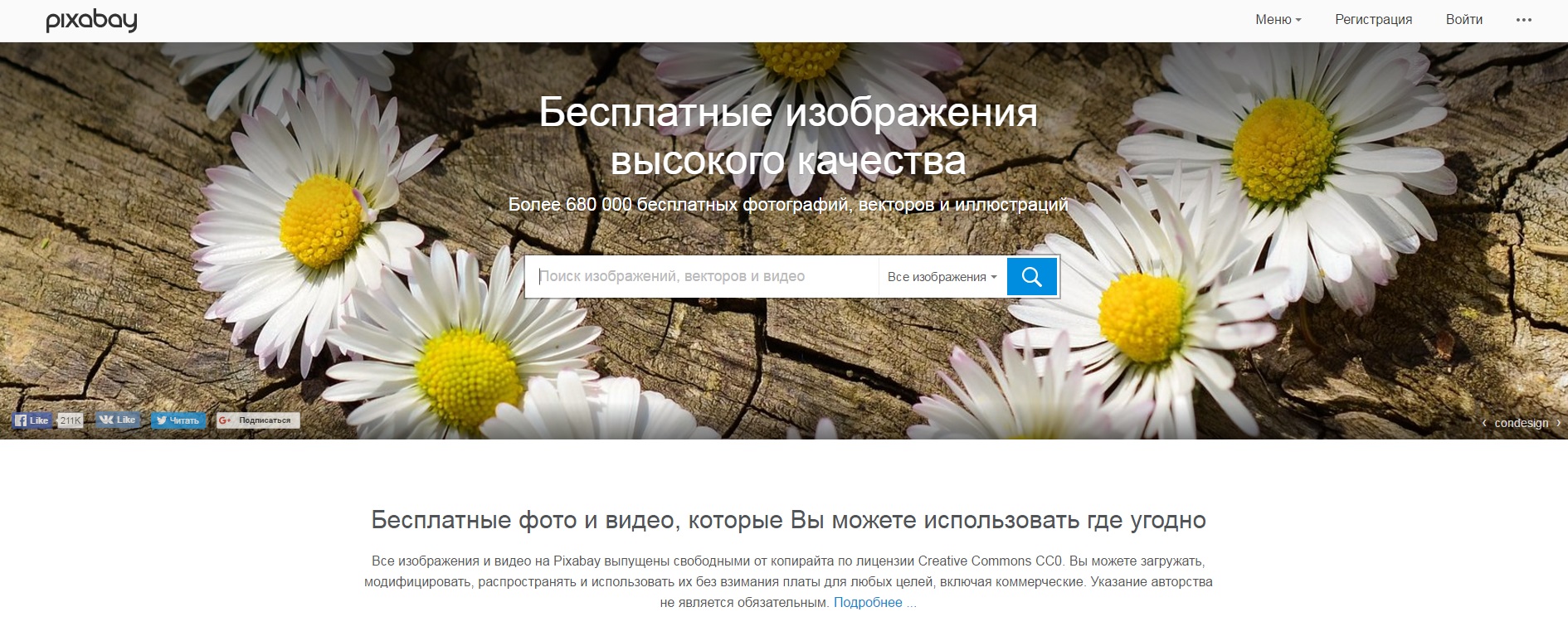This screenshot has width=1568, height=641.
Task: Go to the Pixabay logo homepage
Action: (x=91, y=21)
